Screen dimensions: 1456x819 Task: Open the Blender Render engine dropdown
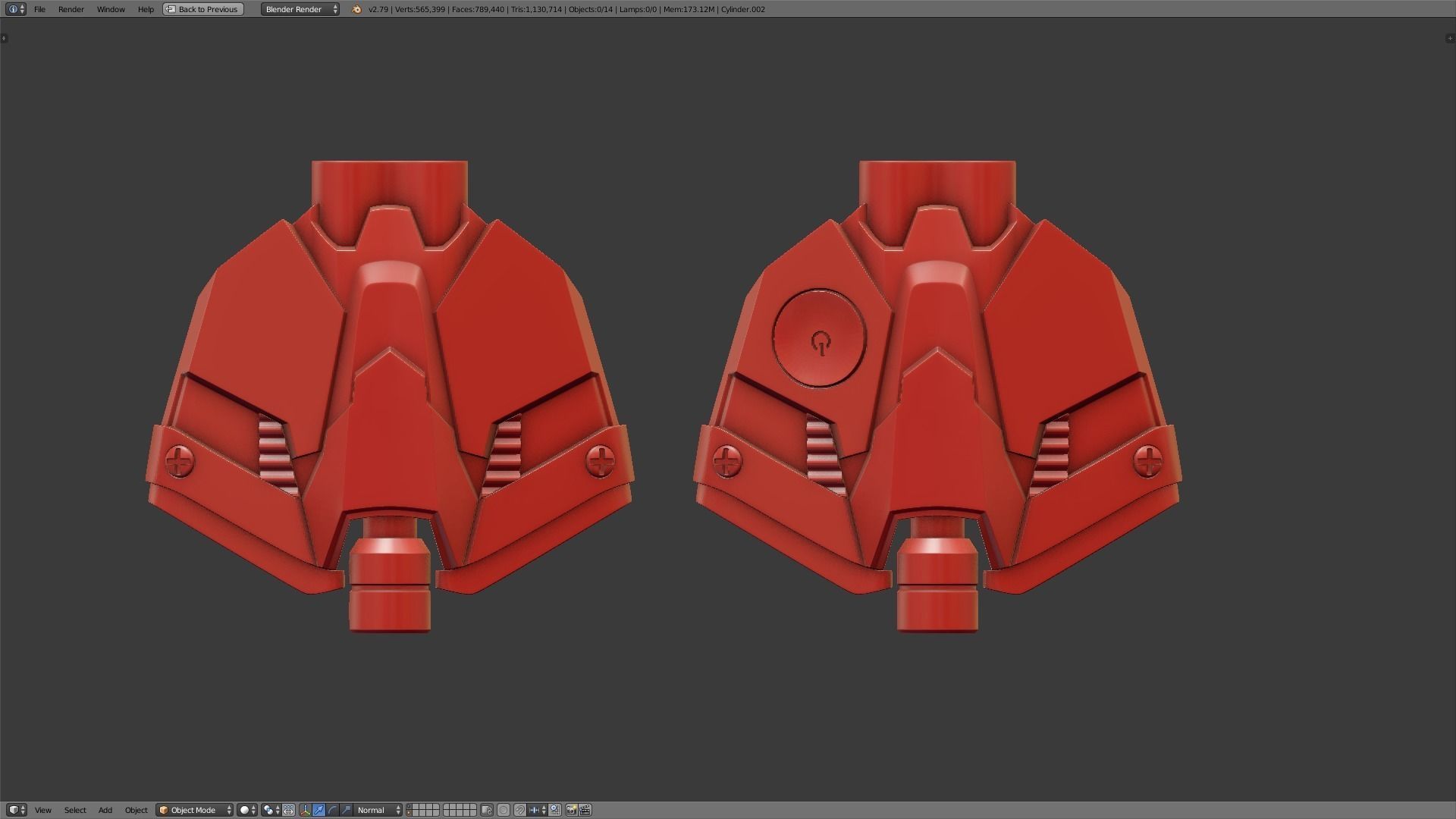pos(300,9)
